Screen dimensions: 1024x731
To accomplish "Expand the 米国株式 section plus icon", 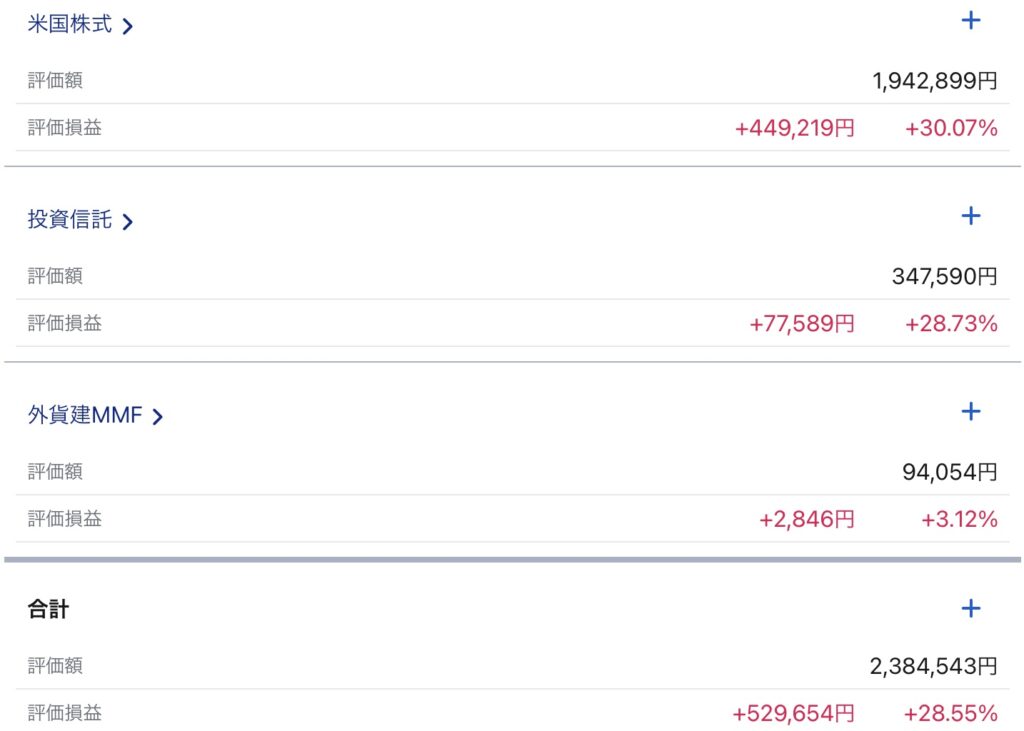I will tap(970, 21).
